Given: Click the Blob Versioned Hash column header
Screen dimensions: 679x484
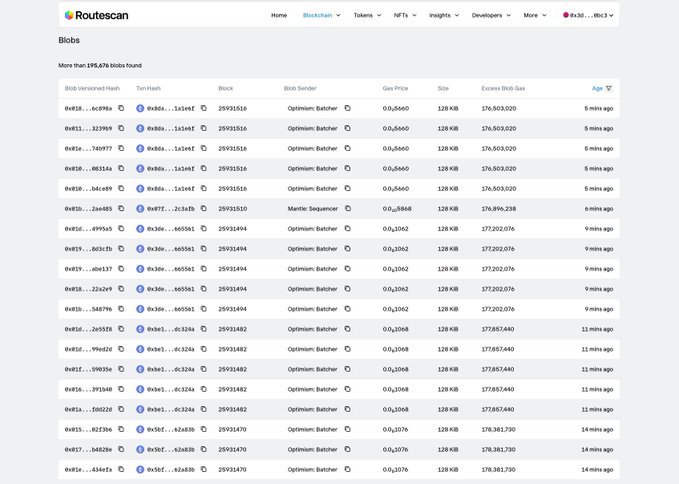Looking at the screenshot, I should click(92, 88).
